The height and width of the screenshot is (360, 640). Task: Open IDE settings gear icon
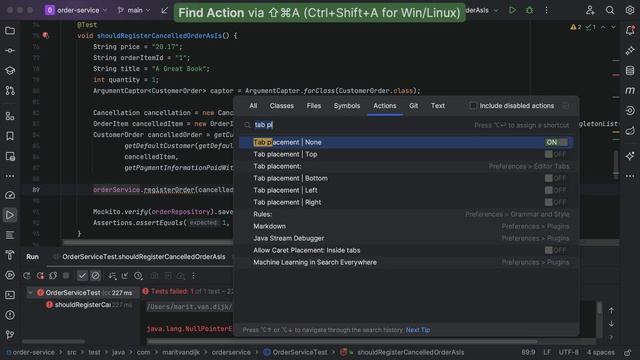pos(630,10)
